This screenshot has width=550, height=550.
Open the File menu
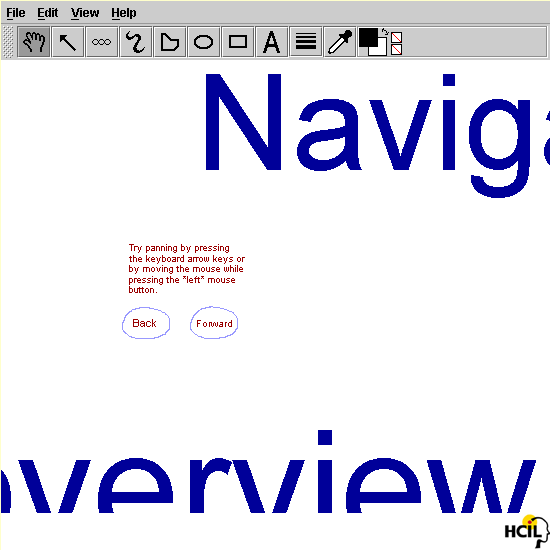(15, 13)
